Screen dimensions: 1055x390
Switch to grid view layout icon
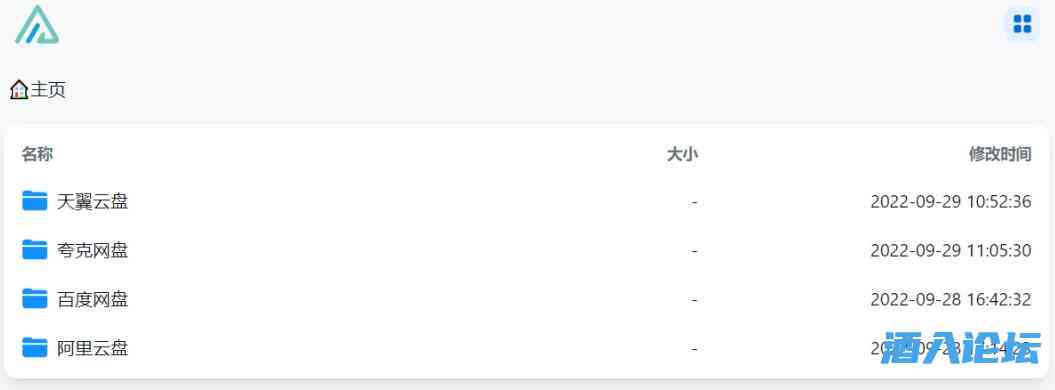coord(1022,24)
